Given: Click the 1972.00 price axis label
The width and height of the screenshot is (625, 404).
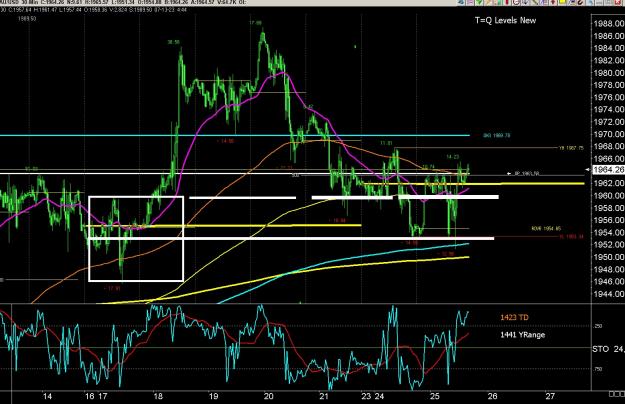Looking at the screenshot, I should (x=609, y=122).
